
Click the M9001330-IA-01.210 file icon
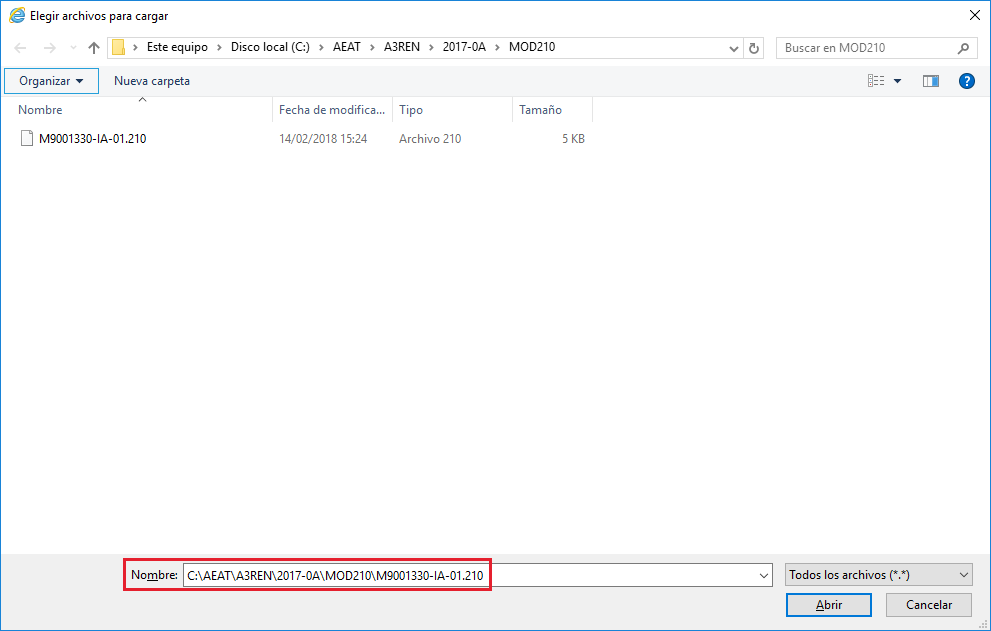click(27, 138)
